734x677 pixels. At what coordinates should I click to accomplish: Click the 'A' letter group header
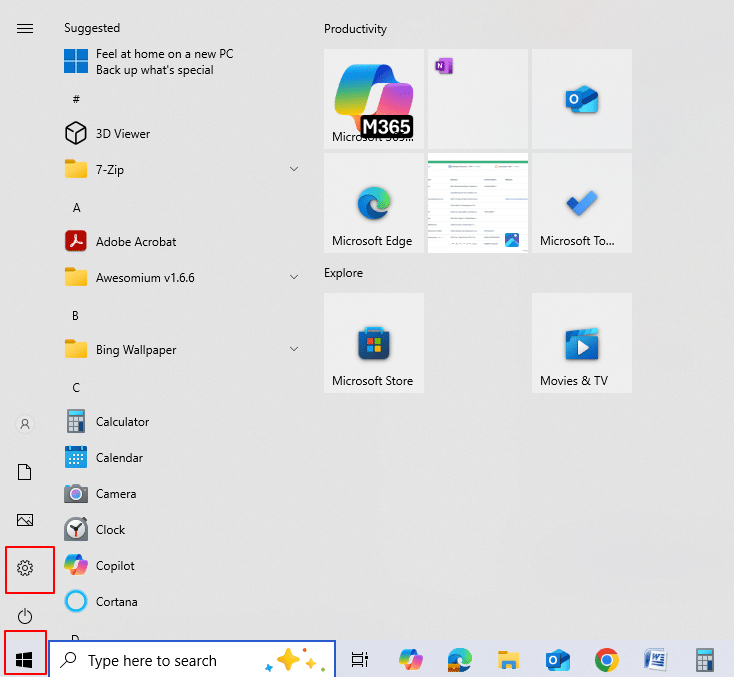76,207
